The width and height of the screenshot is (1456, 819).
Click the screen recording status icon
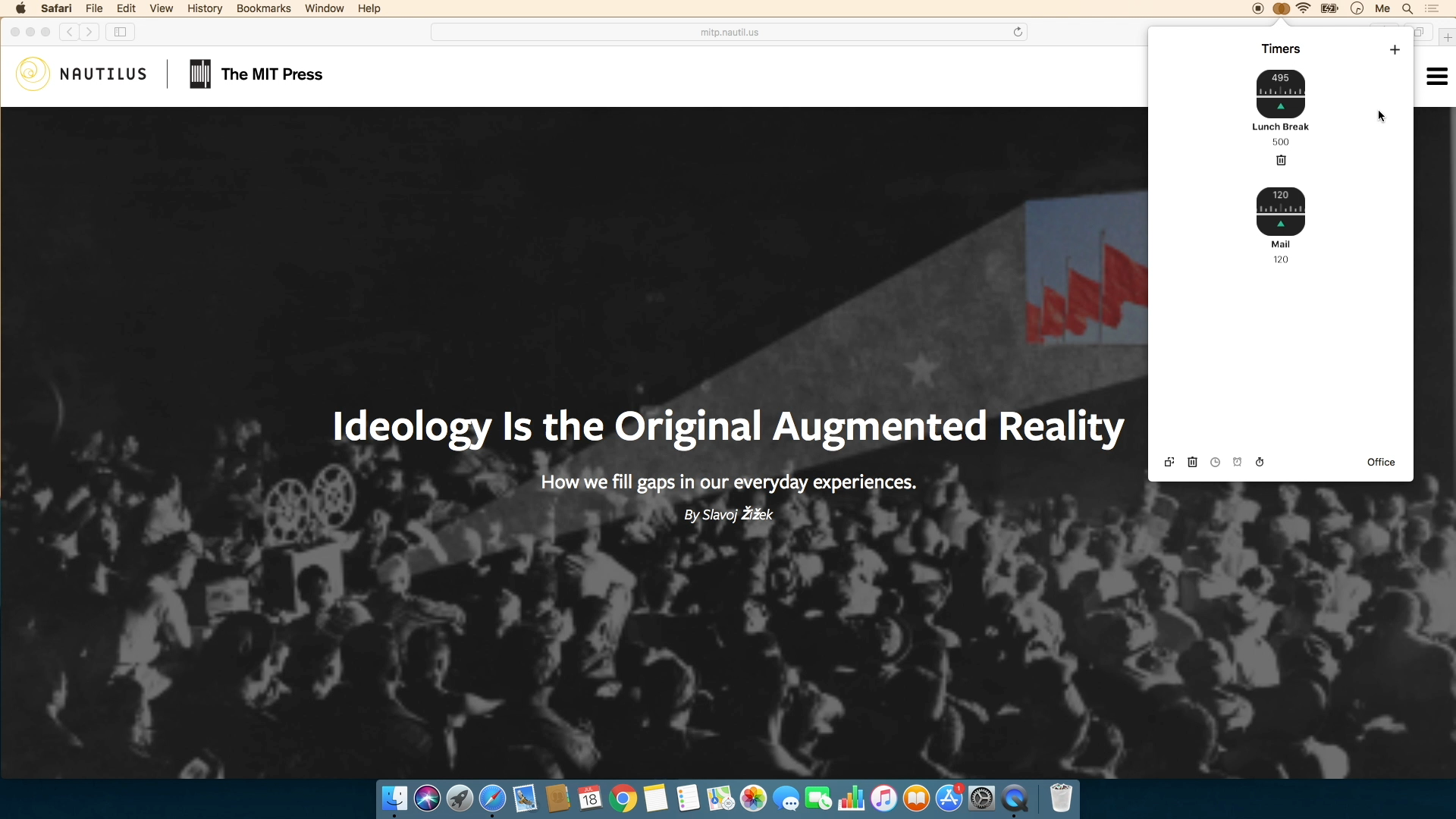(x=1257, y=8)
